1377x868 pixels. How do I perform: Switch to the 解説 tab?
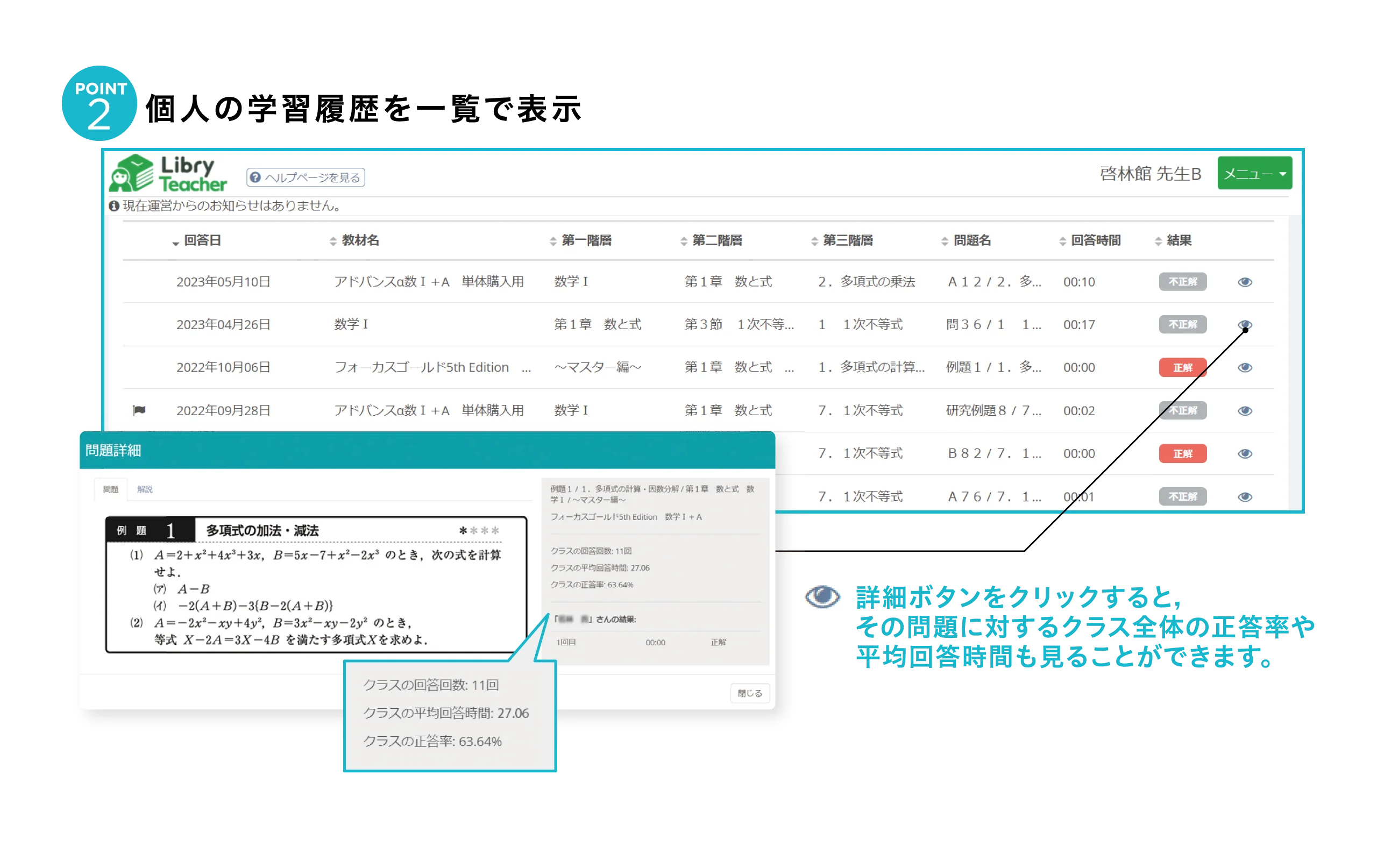[x=145, y=489]
